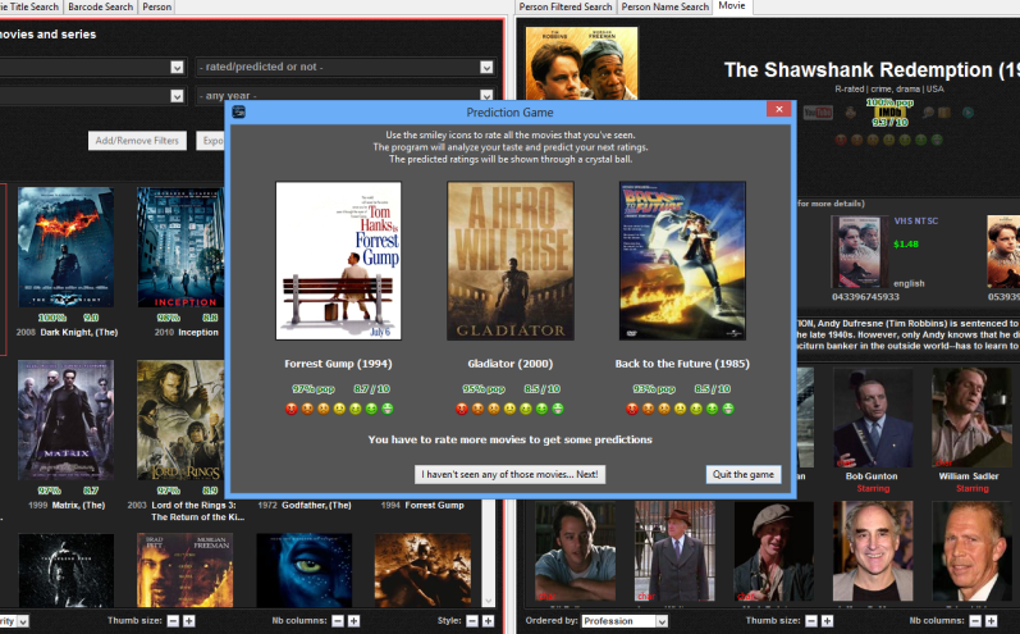This screenshot has width=1020, height=634.
Task: Open the Person Filtered Search tab
Action: [565, 7]
